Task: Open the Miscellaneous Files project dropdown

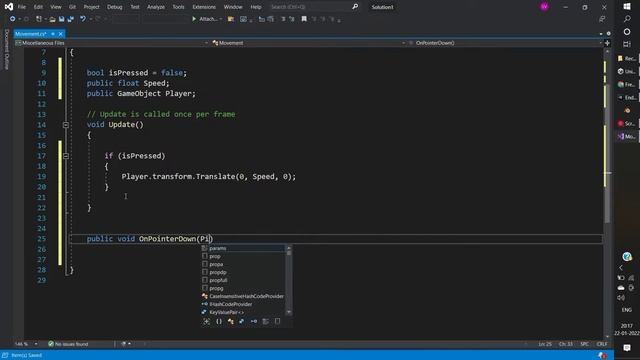Action: (x=112, y=43)
